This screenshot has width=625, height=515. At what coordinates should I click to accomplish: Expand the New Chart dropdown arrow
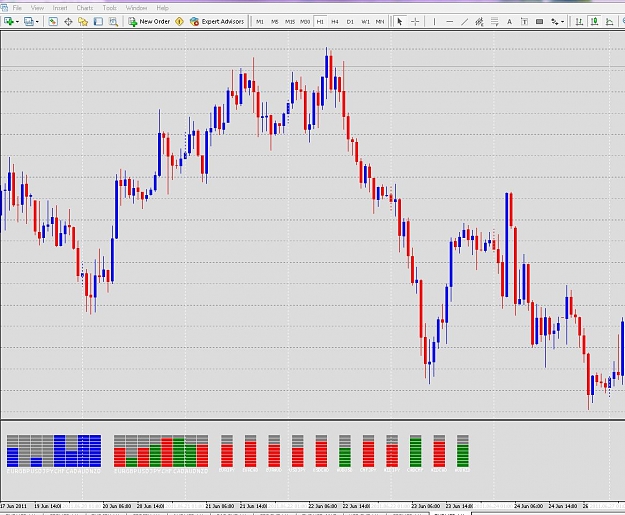(17, 22)
